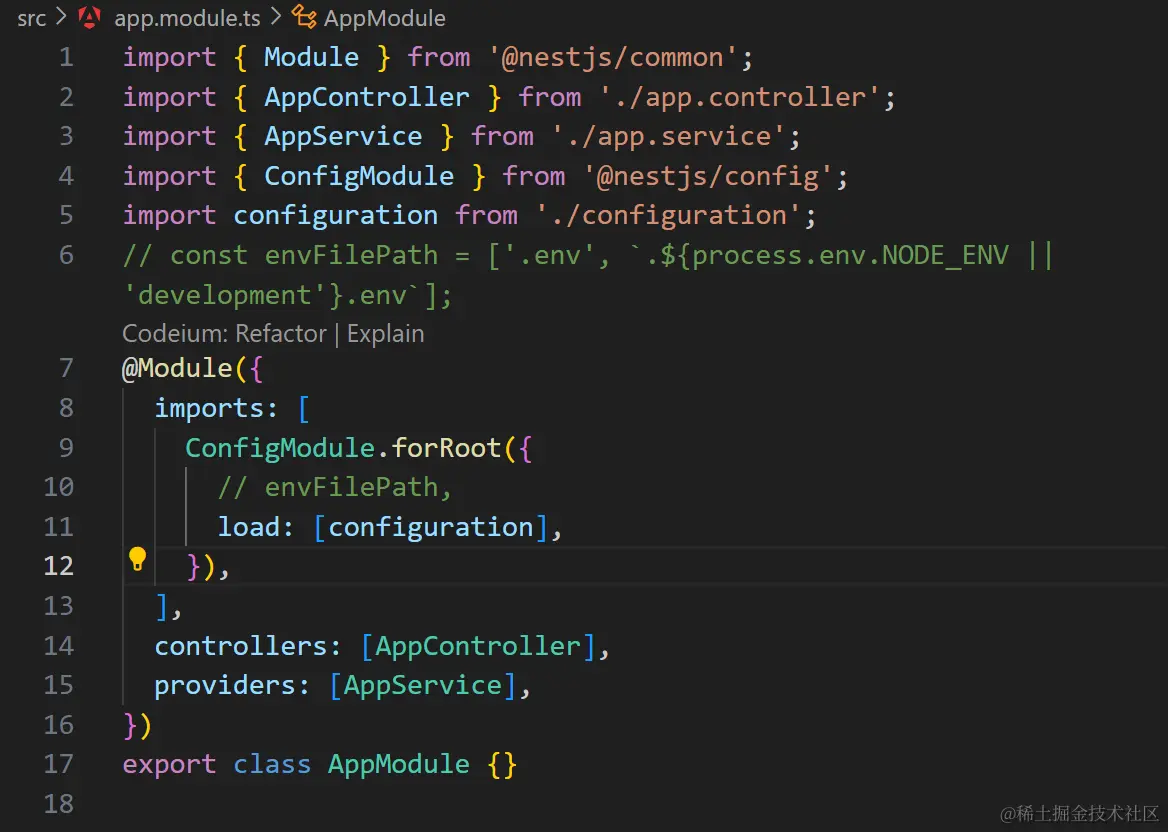The width and height of the screenshot is (1168, 832).
Task: Click the providers property on line 15
Action: [225, 686]
